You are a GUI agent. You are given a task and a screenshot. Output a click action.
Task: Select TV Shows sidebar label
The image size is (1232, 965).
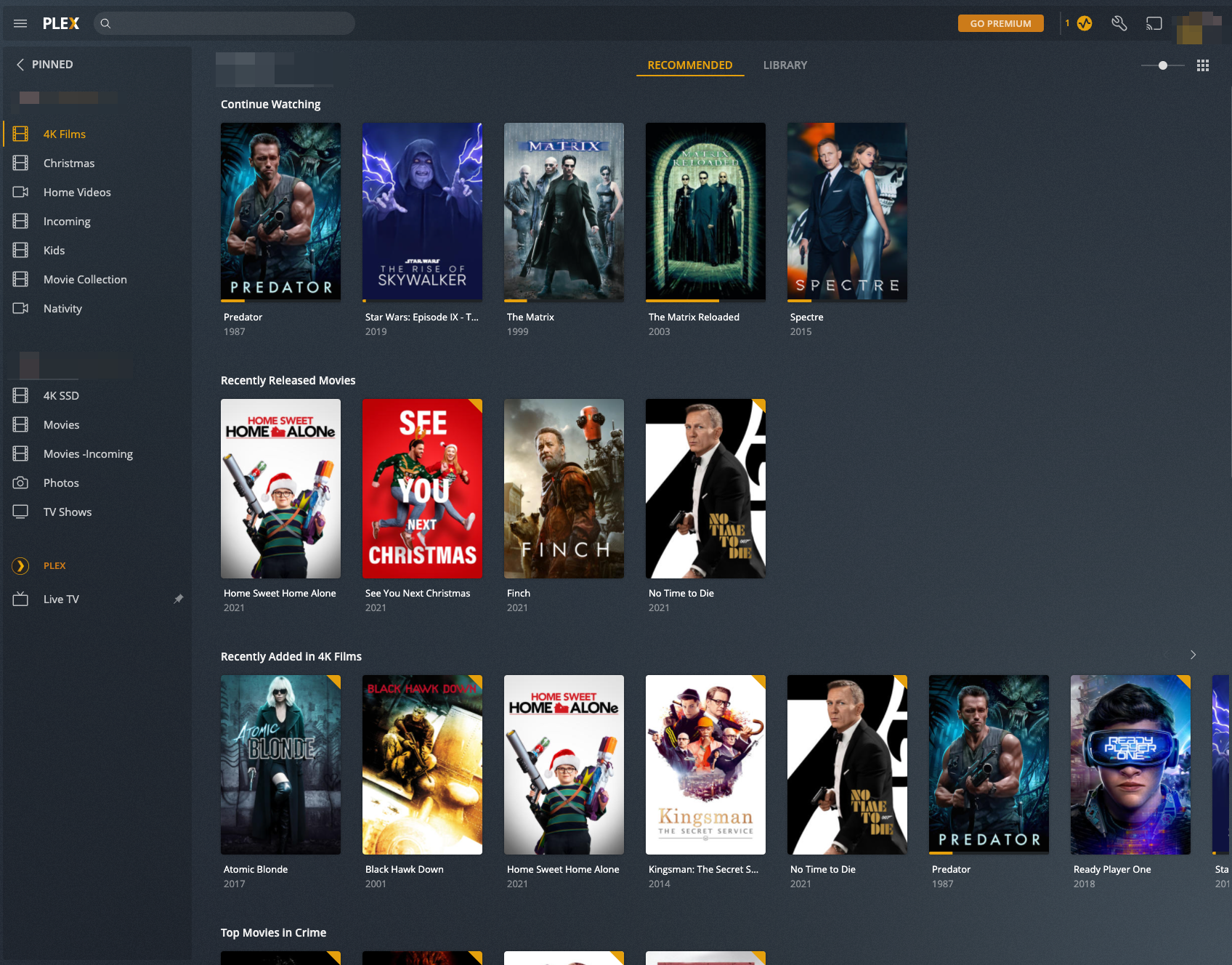pyautogui.click(x=68, y=512)
